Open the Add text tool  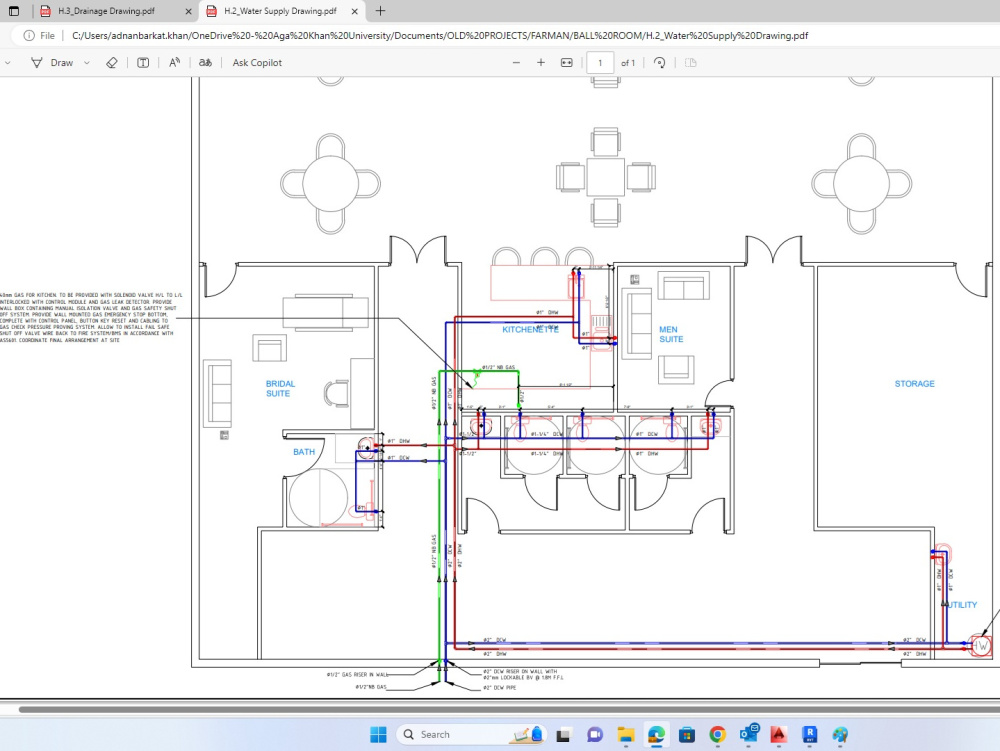click(x=142, y=62)
